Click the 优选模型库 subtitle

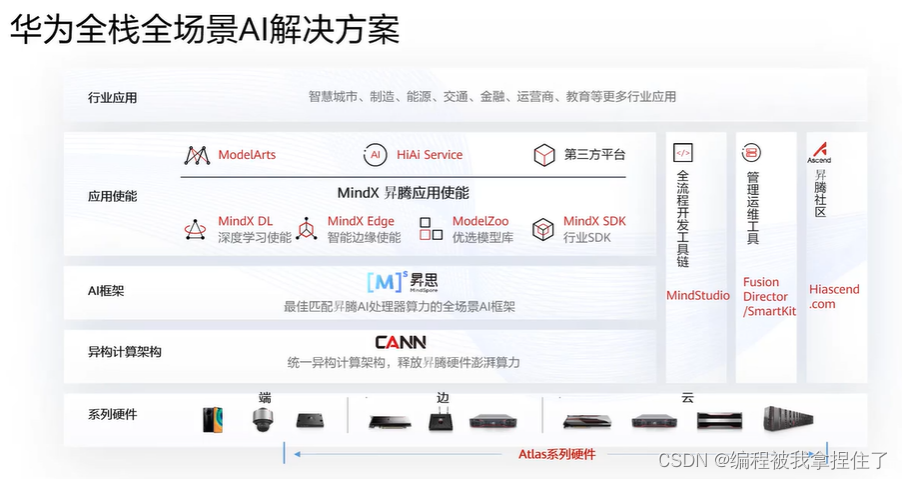pyautogui.click(x=483, y=237)
